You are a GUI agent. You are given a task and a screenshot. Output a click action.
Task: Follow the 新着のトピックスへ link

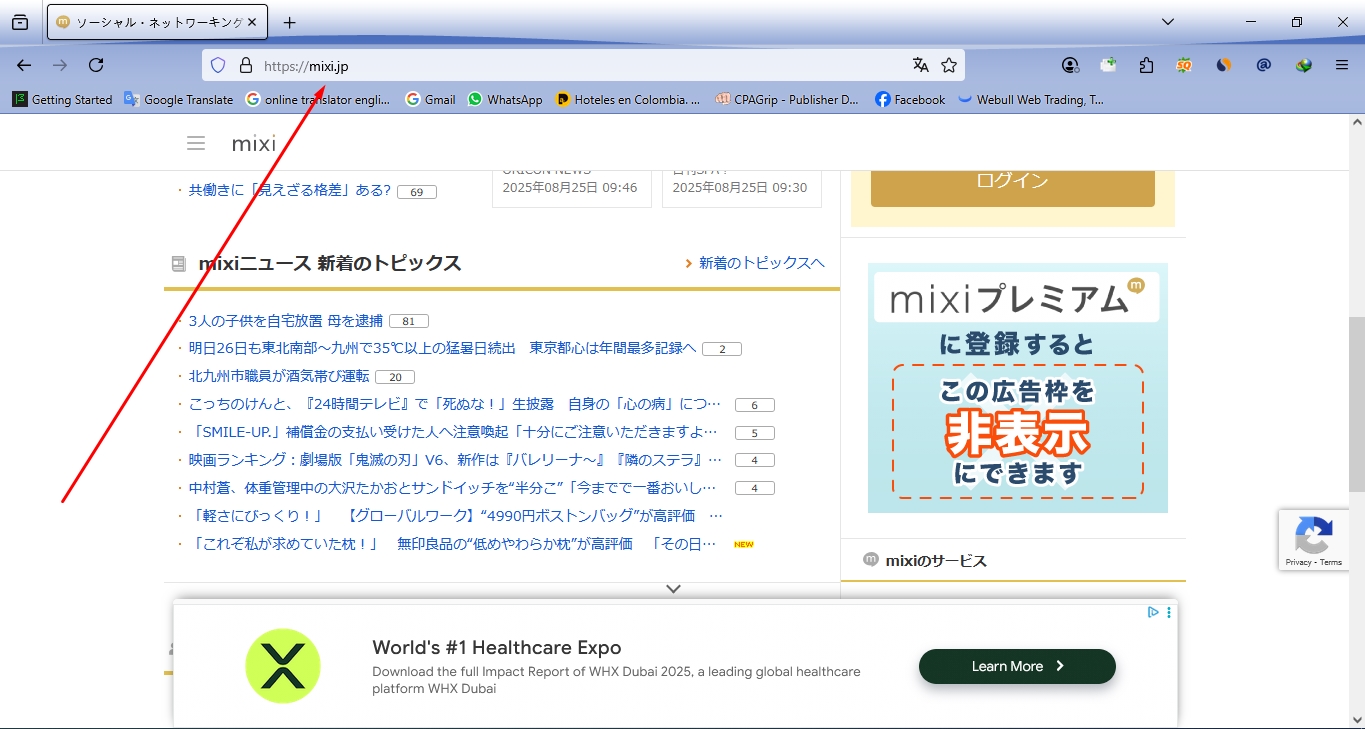(x=762, y=263)
